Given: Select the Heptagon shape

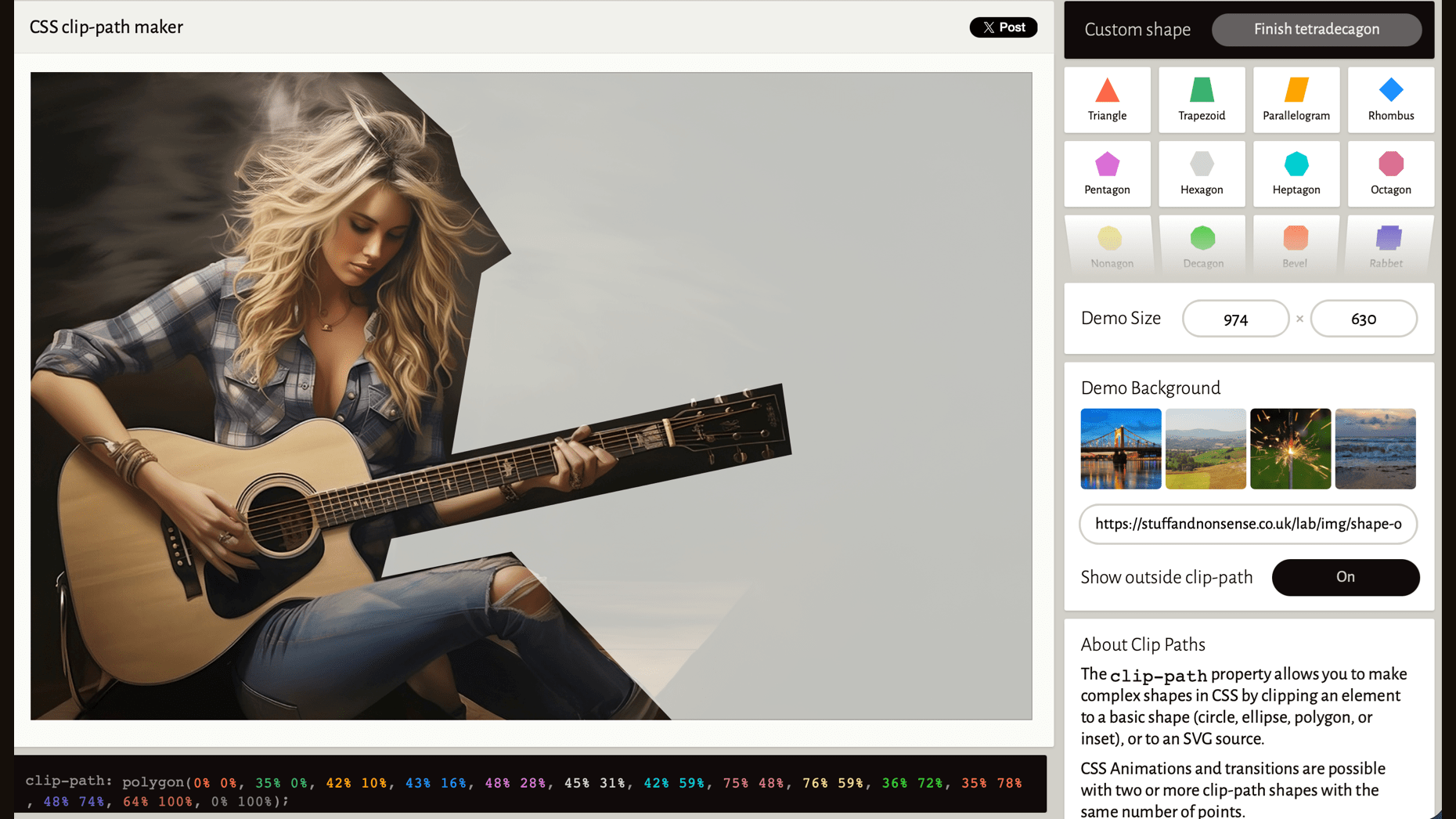Looking at the screenshot, I should pyautogui.click(x=1296, y=174).
